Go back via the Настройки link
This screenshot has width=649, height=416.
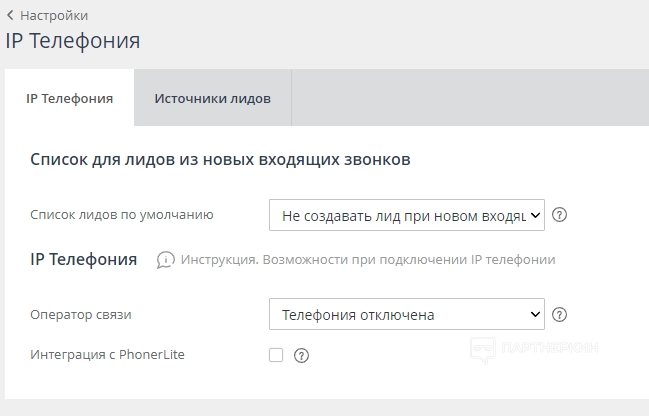point(54,15)
